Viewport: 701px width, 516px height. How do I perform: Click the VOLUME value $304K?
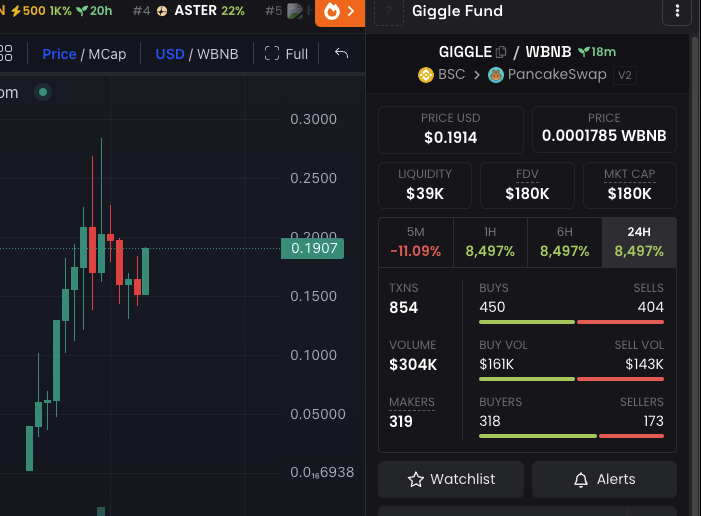pyautogui.click(x=413, y=365)
